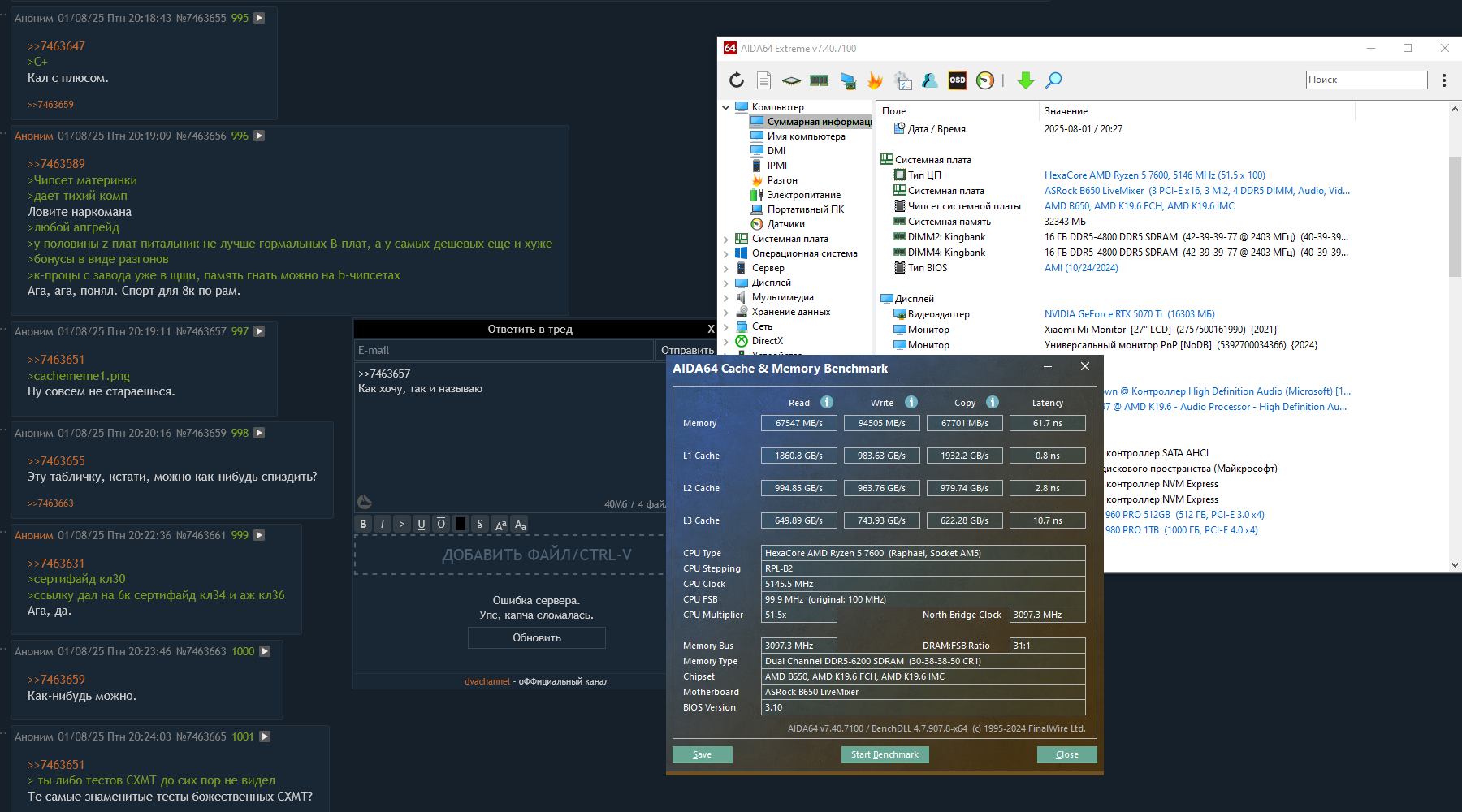Screen dimensions: 1462x812
Task: Expand the Сервер tree node
Action: click(x=726, y=268)
